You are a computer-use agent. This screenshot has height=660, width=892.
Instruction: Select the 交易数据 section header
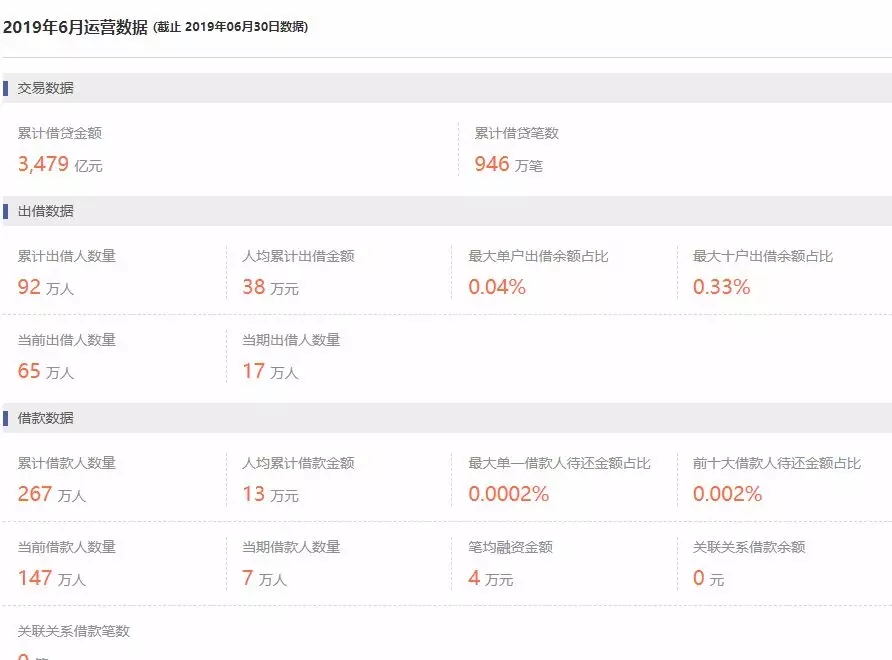click(45, 88)
